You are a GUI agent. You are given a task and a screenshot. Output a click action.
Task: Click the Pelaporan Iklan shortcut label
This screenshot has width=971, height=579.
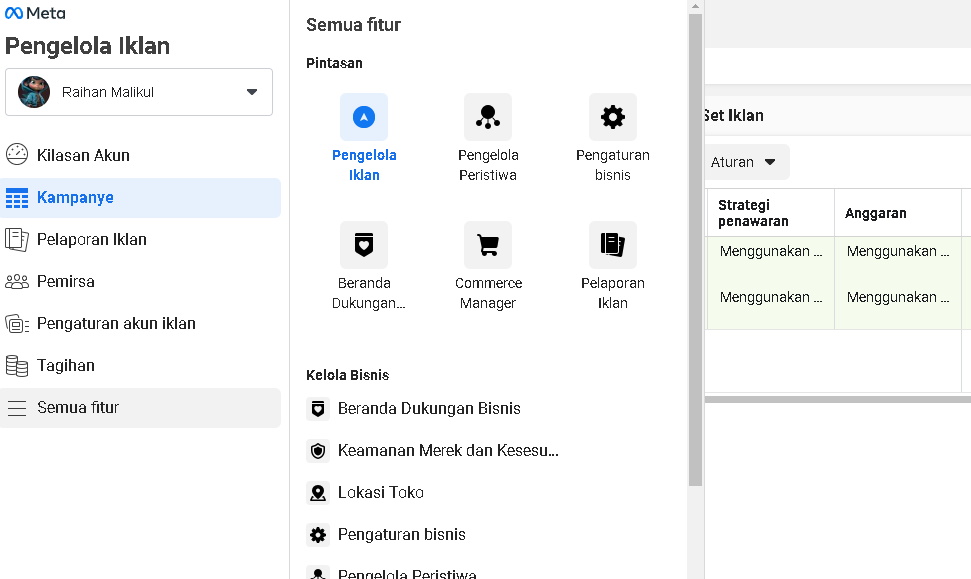[x=612, y=293]
